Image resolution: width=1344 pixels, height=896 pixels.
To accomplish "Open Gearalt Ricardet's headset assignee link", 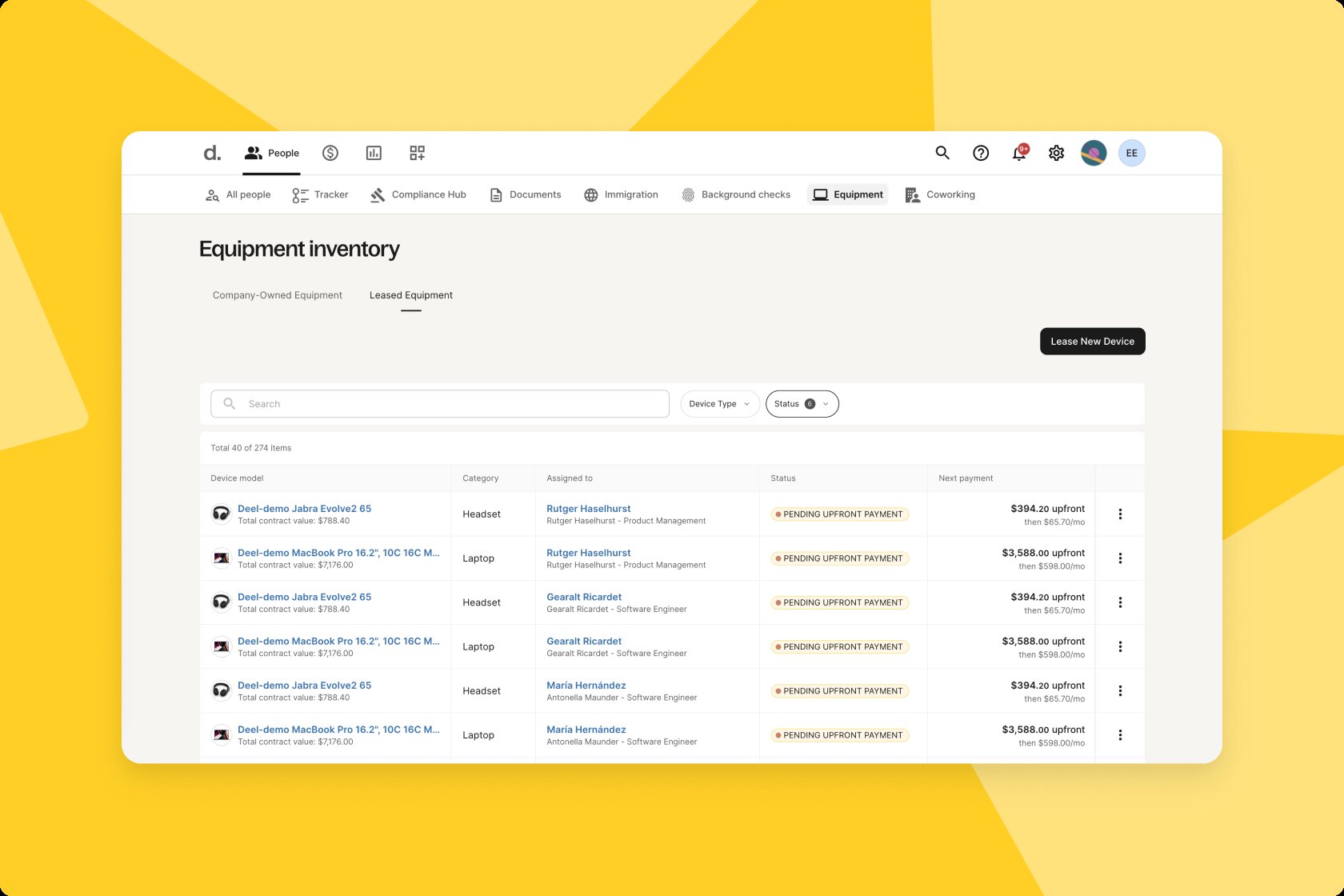I will pyautogui.click(x=584, y=597).
